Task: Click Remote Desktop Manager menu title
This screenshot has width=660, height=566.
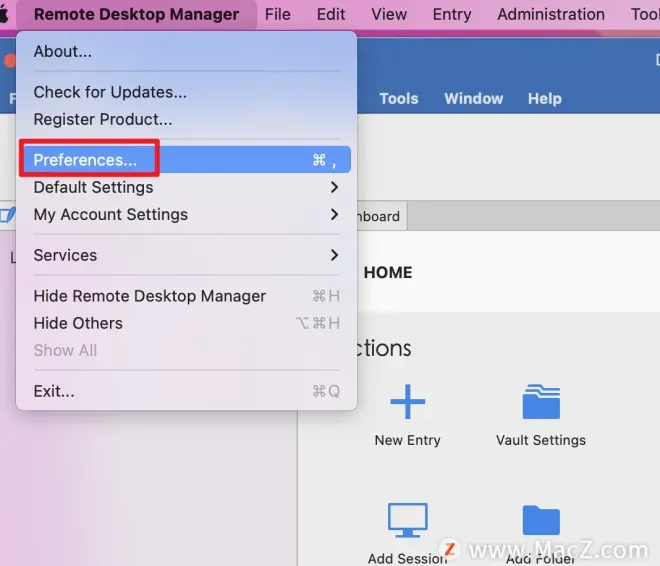Action: pos(136,14)
